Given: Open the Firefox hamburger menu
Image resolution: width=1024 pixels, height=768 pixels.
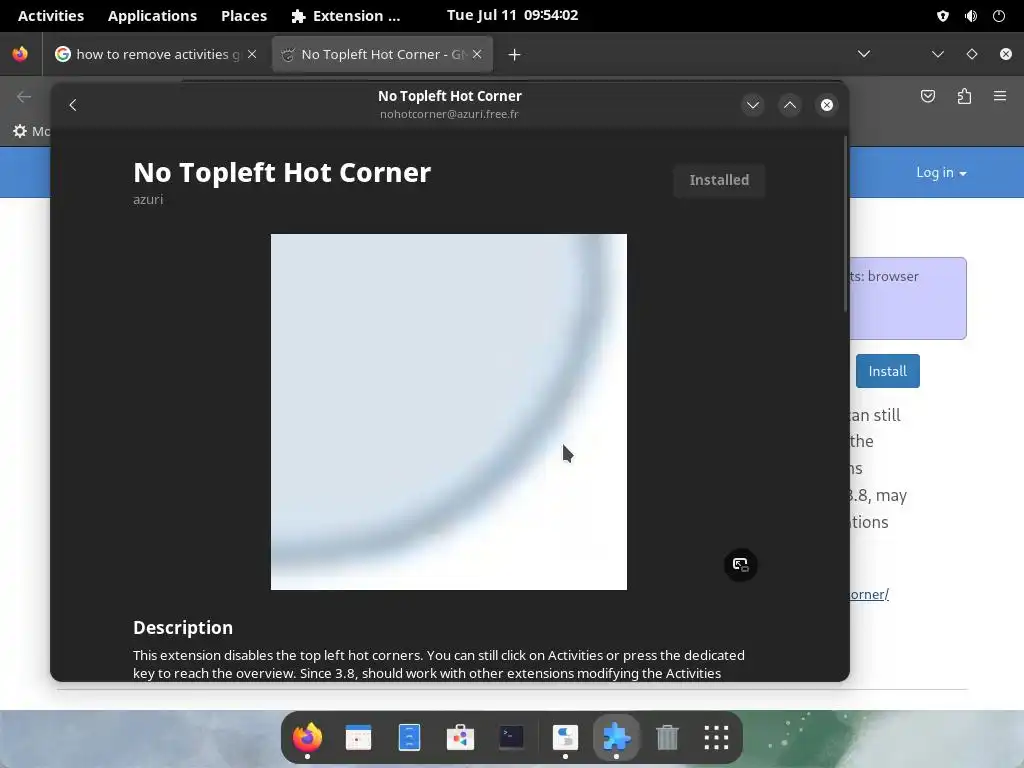Looking at the screenshot, I should (x=1000, y=97).
